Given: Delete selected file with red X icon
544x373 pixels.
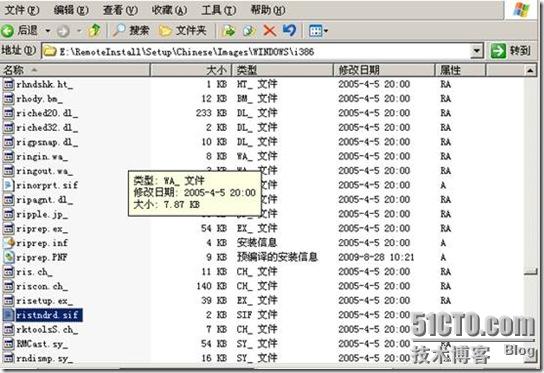Looking at the screenshot, I should pyautogui.click(x=270, y=31).
